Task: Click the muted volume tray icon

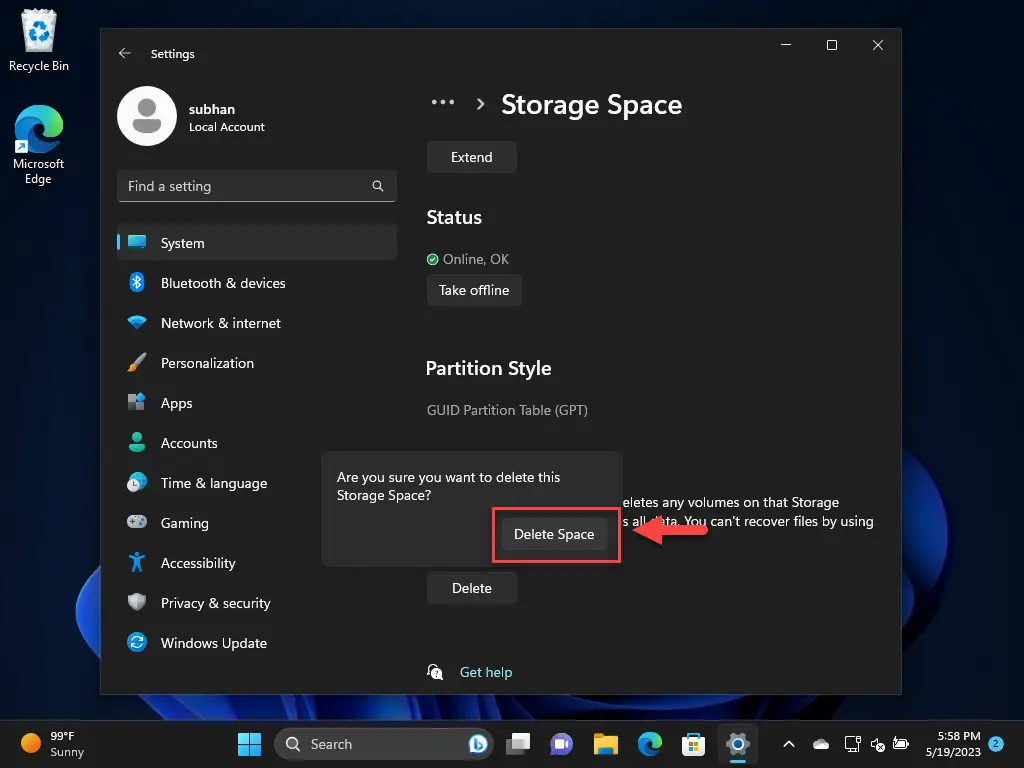Action: click(878, 744)
